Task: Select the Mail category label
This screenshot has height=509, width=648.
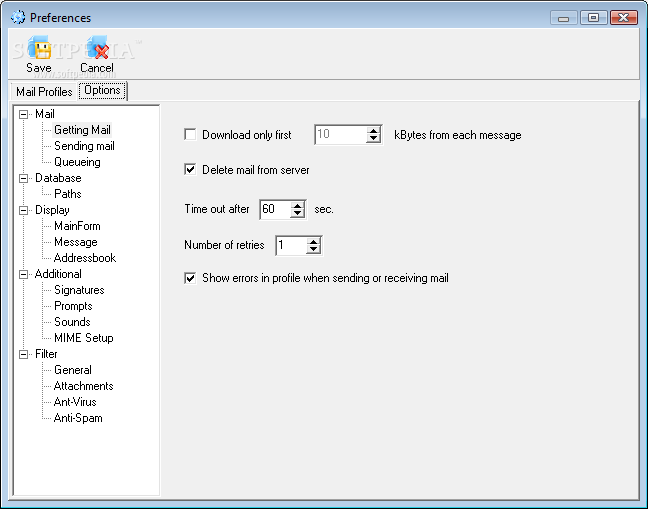Action: tap(45, 114)
